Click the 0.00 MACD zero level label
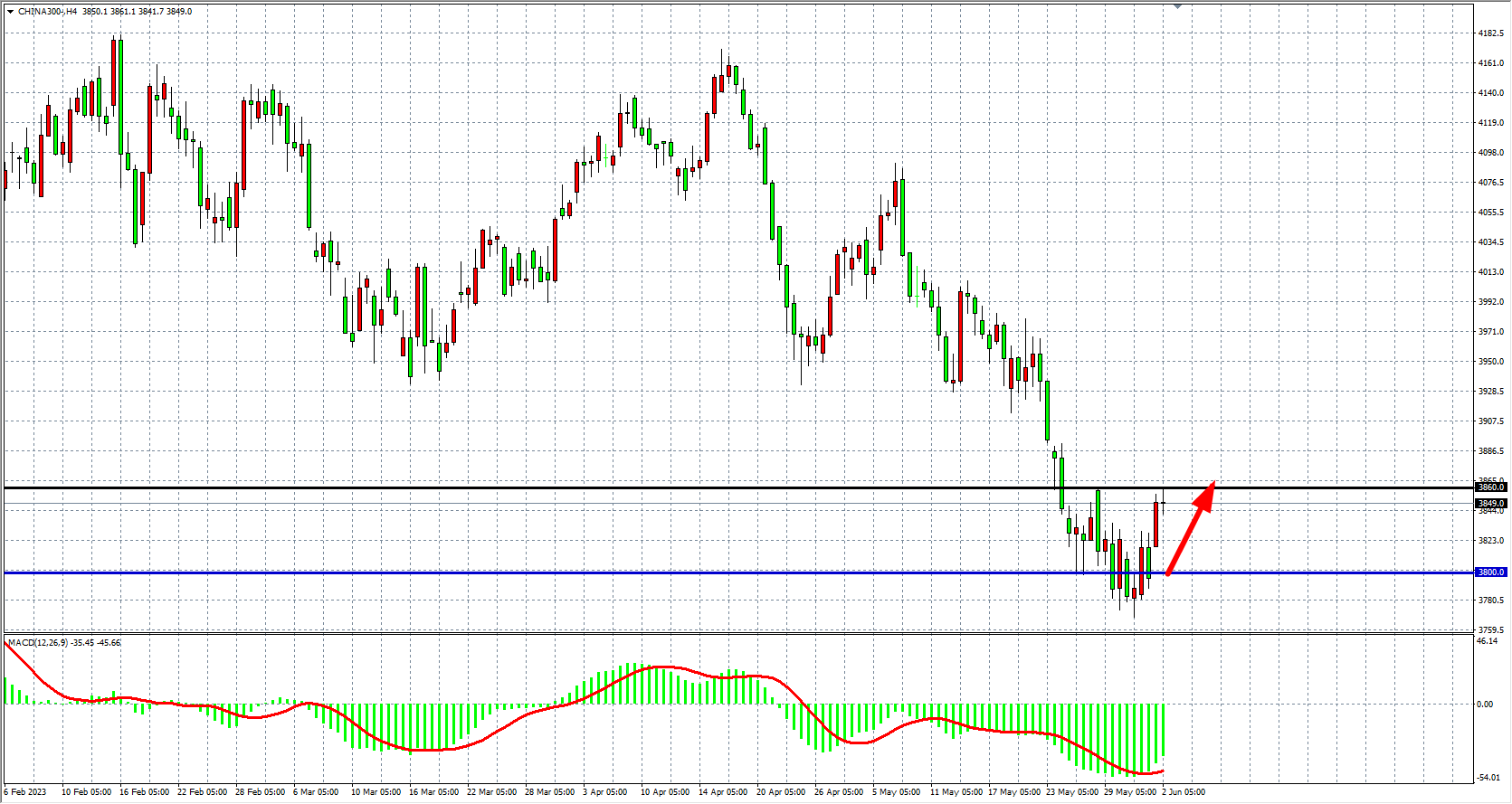1512x804 pixels. pos(1485,705)
